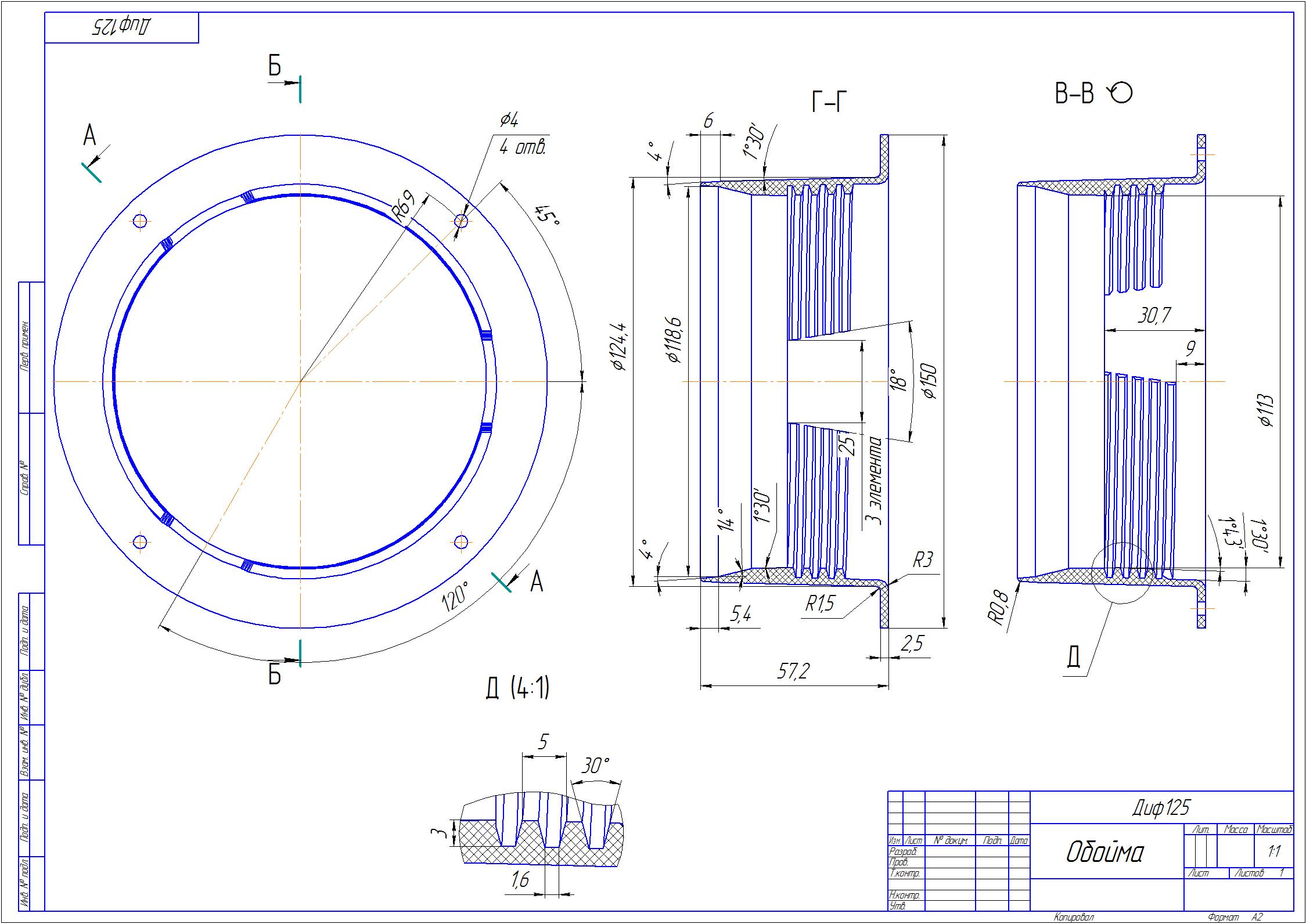Select the ø150 diameter dimension
This screenshot has height=924, width=1306.
[x=929, y=381]
